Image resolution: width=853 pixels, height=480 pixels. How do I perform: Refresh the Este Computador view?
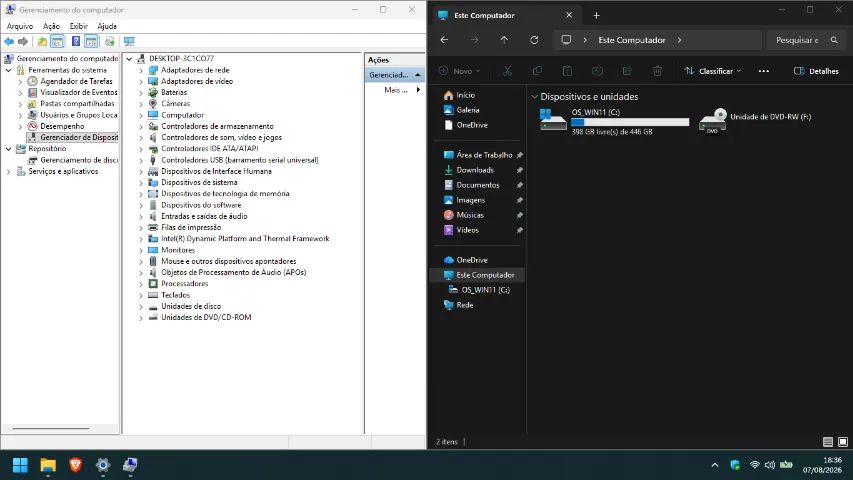(x=534, y=40)
